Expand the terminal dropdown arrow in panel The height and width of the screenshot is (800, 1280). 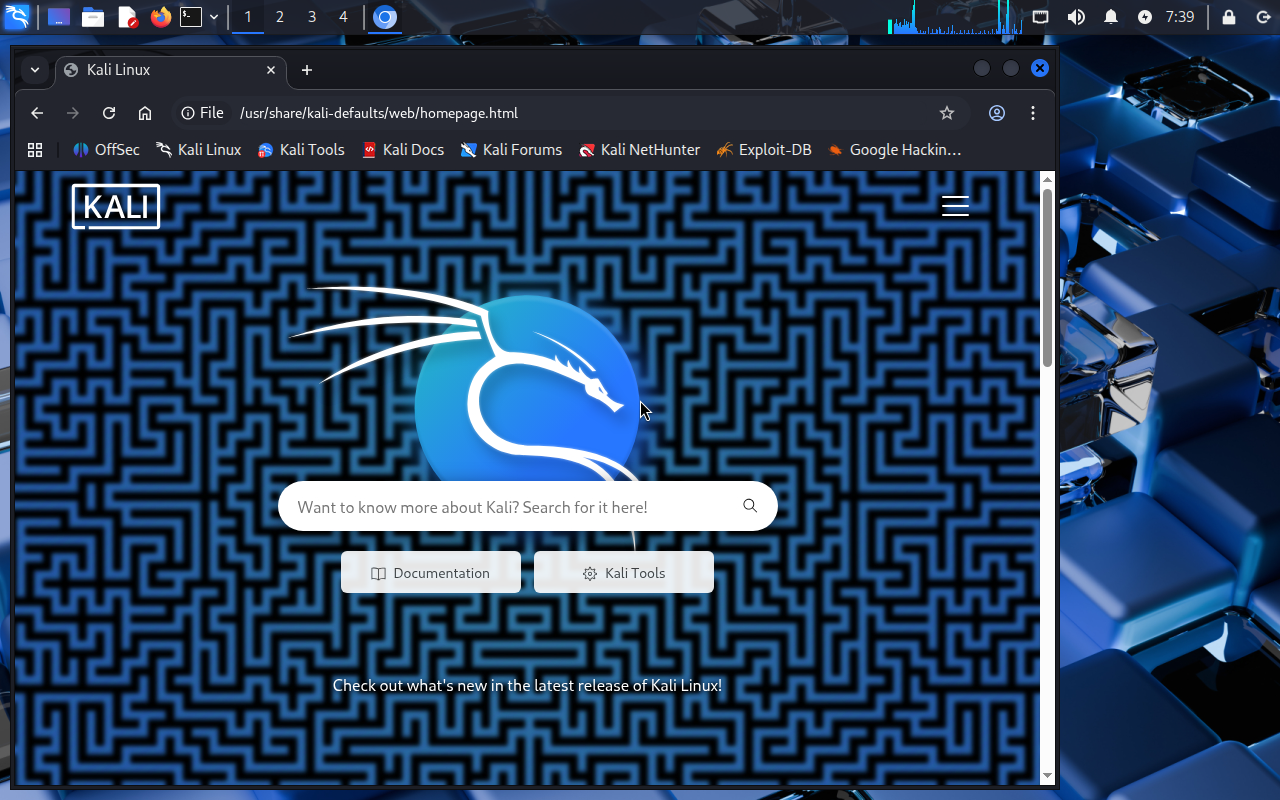[214, 17]
